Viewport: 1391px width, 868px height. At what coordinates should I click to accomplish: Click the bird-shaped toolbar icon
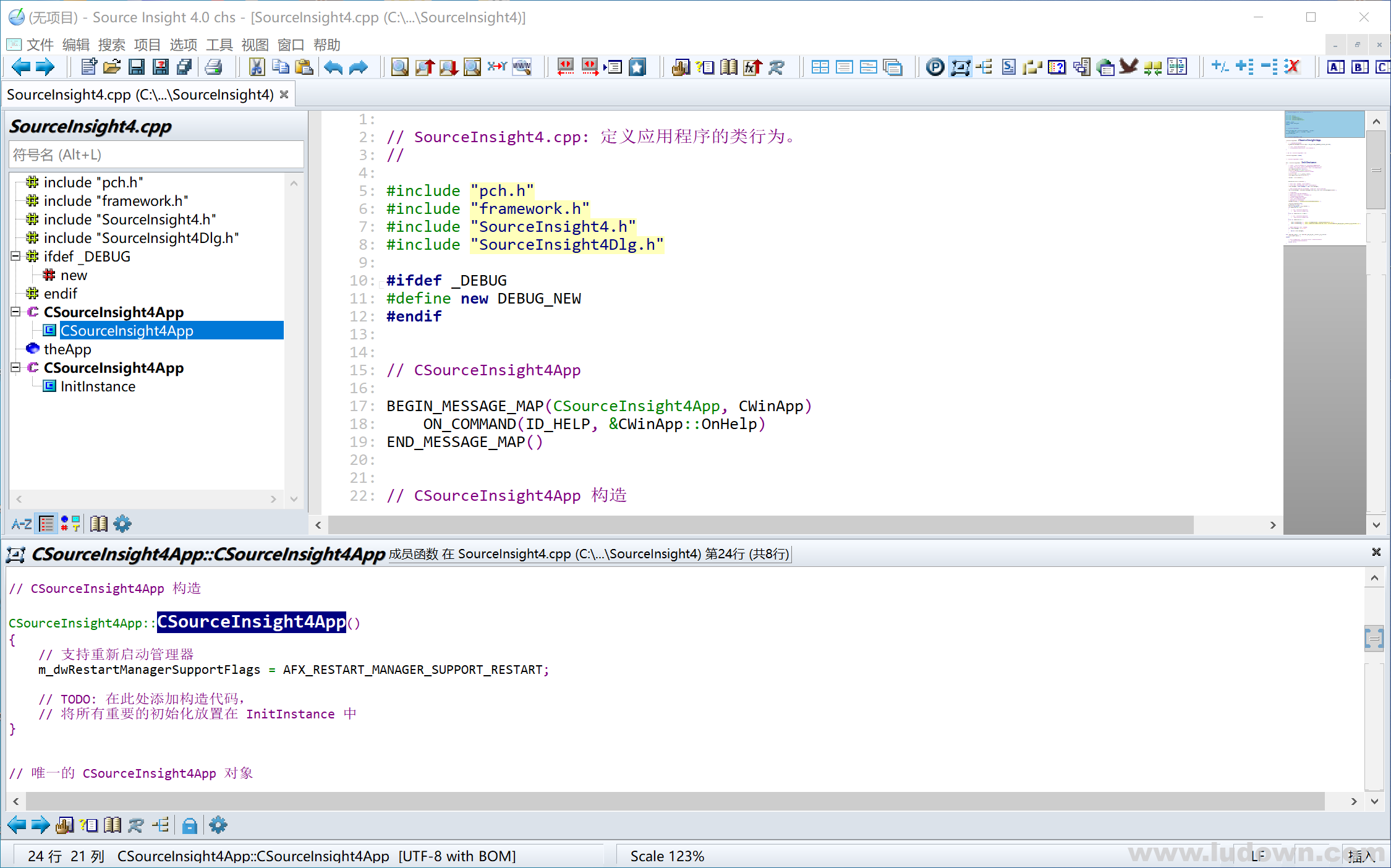1128,67
